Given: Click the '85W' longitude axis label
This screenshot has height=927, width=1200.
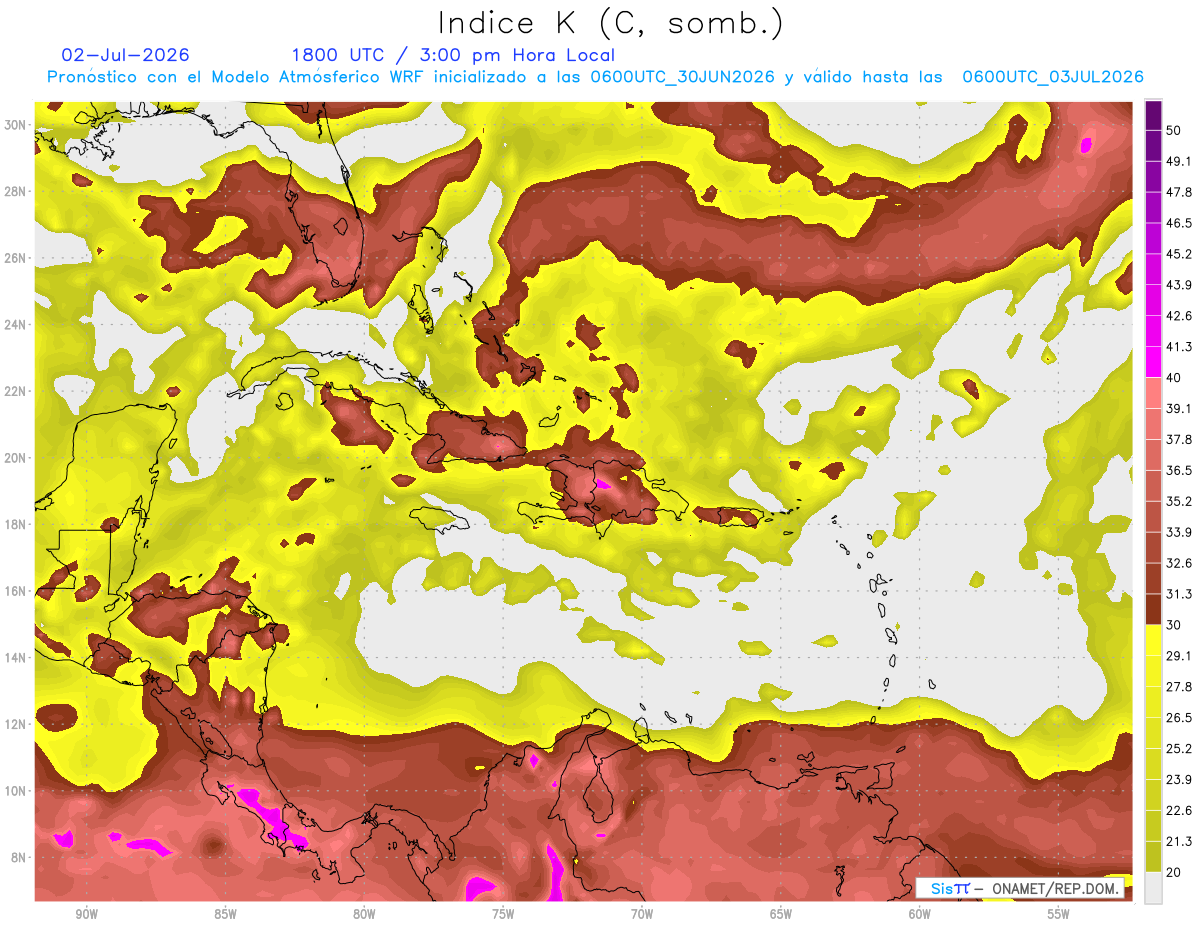Looking at the screenshot, I should coord(225,914).
